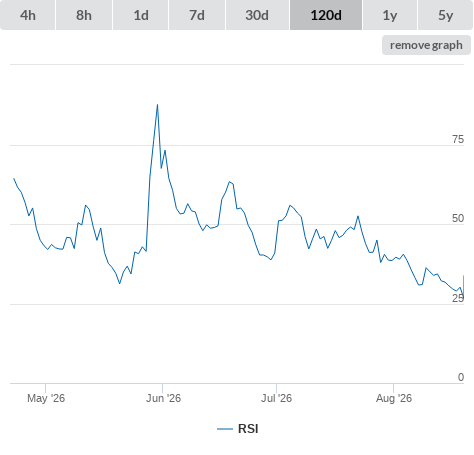Select the active 120d tab

[326, 15]
